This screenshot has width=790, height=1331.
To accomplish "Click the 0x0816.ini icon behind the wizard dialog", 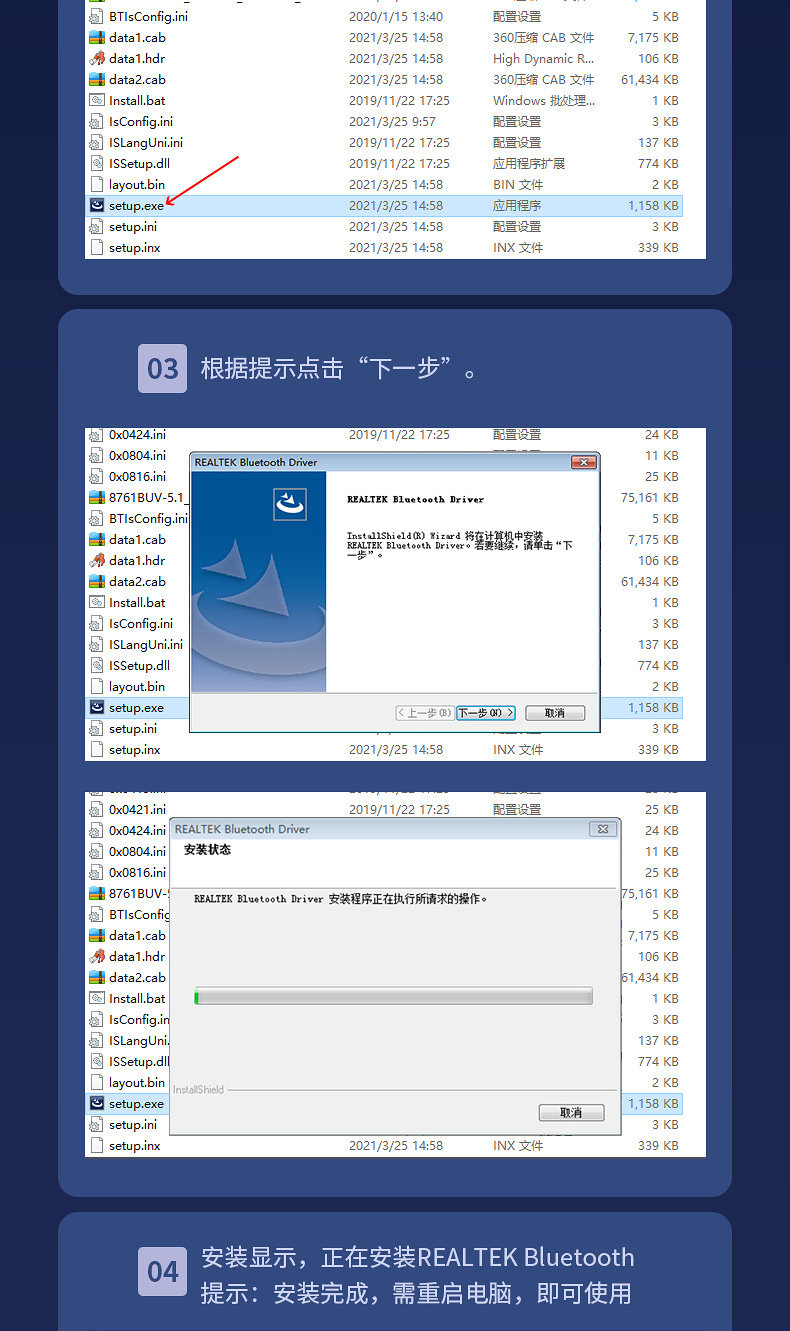I will click(97, 476).
